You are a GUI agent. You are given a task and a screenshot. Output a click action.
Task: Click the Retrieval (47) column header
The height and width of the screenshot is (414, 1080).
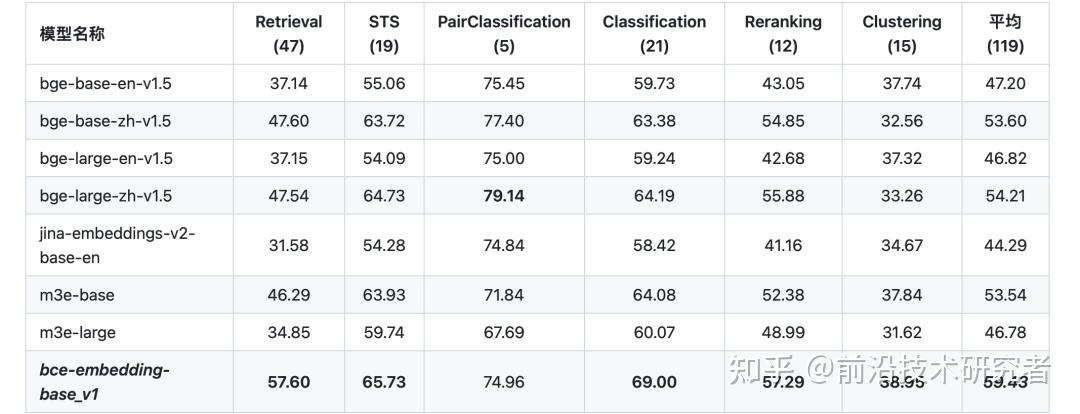288,34
